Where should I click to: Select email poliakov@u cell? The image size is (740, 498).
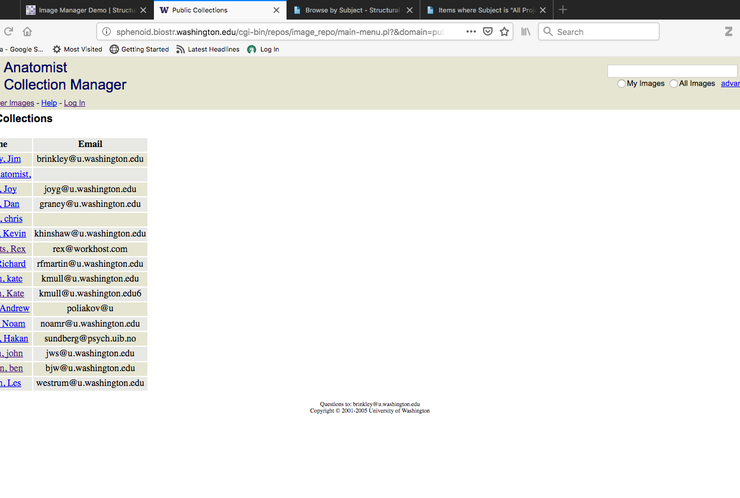coord(90,308)
